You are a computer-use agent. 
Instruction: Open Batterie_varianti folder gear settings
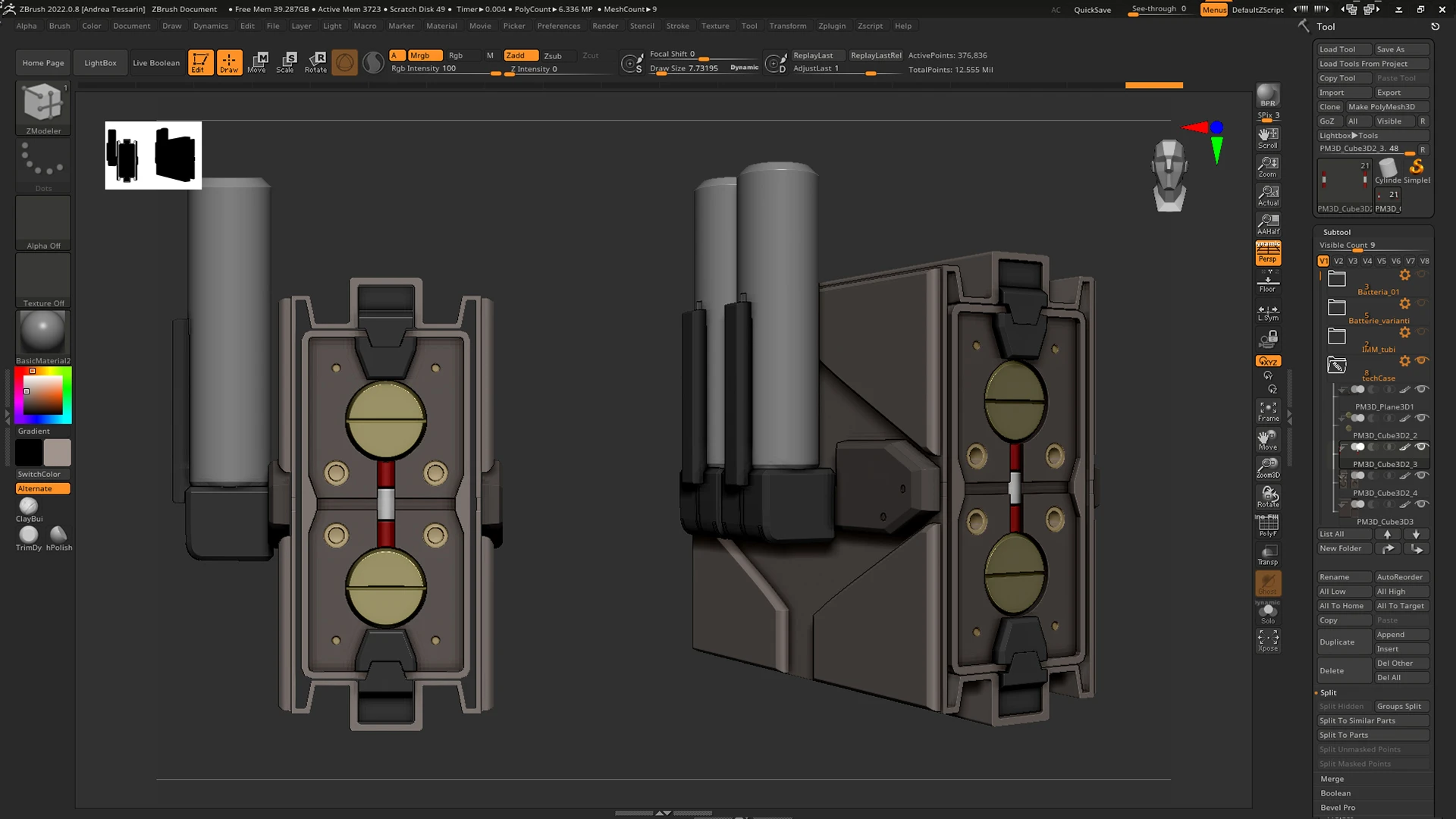(x=1404, y=303)
